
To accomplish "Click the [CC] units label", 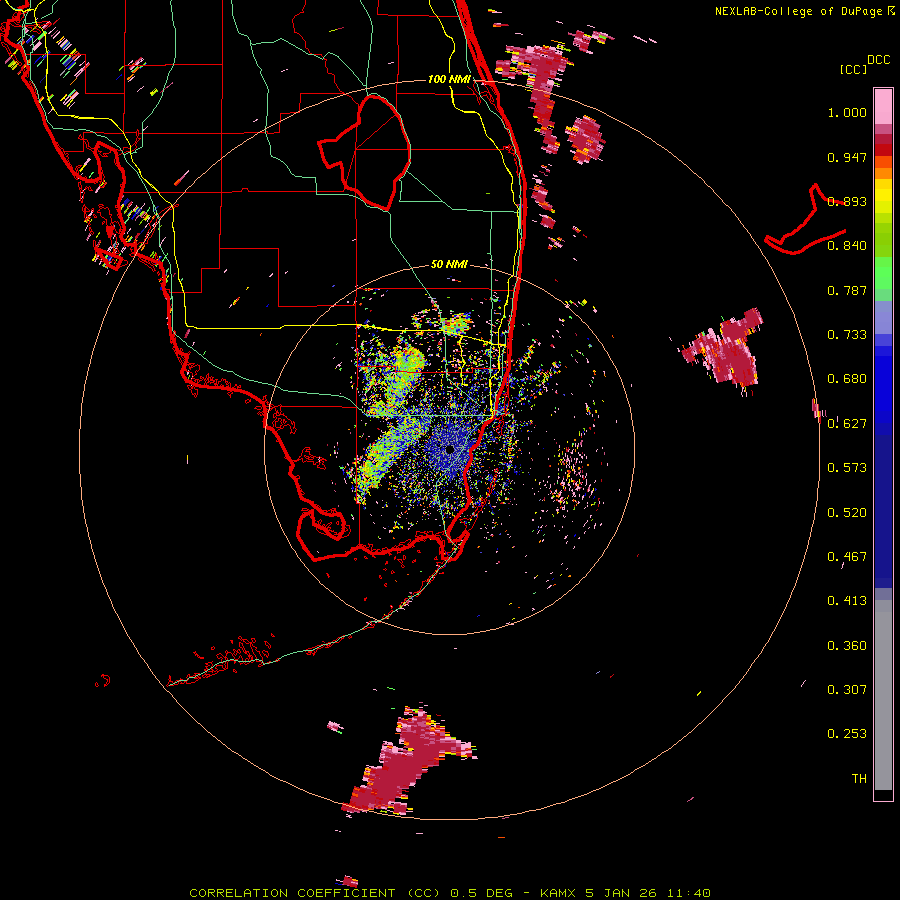I will (x=854, y=69).
